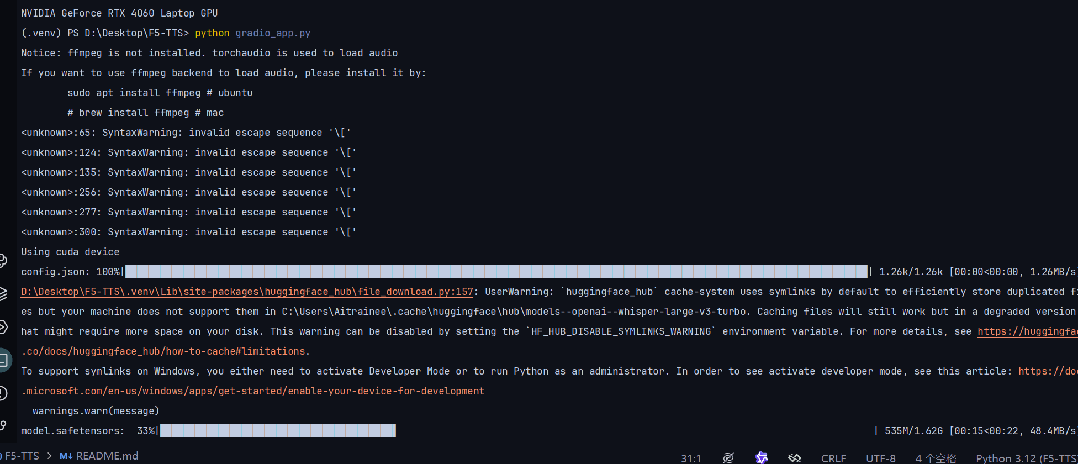Open the CRLF line separator selector
This screenshot has height=464, width=1078.
pyautogui.click(x=833, y=457)
